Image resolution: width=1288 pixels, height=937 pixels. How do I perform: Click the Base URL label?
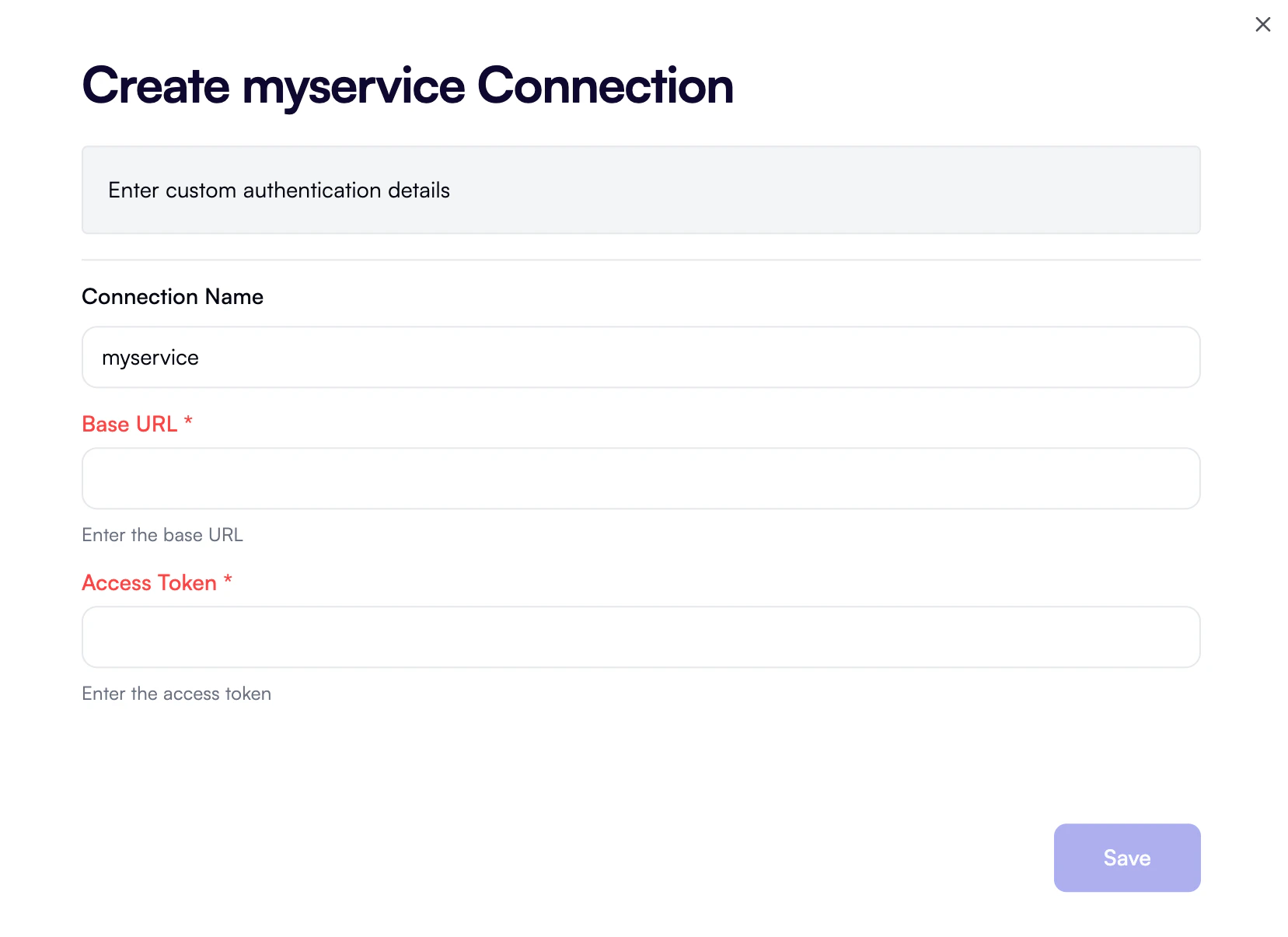pos(129,424)
